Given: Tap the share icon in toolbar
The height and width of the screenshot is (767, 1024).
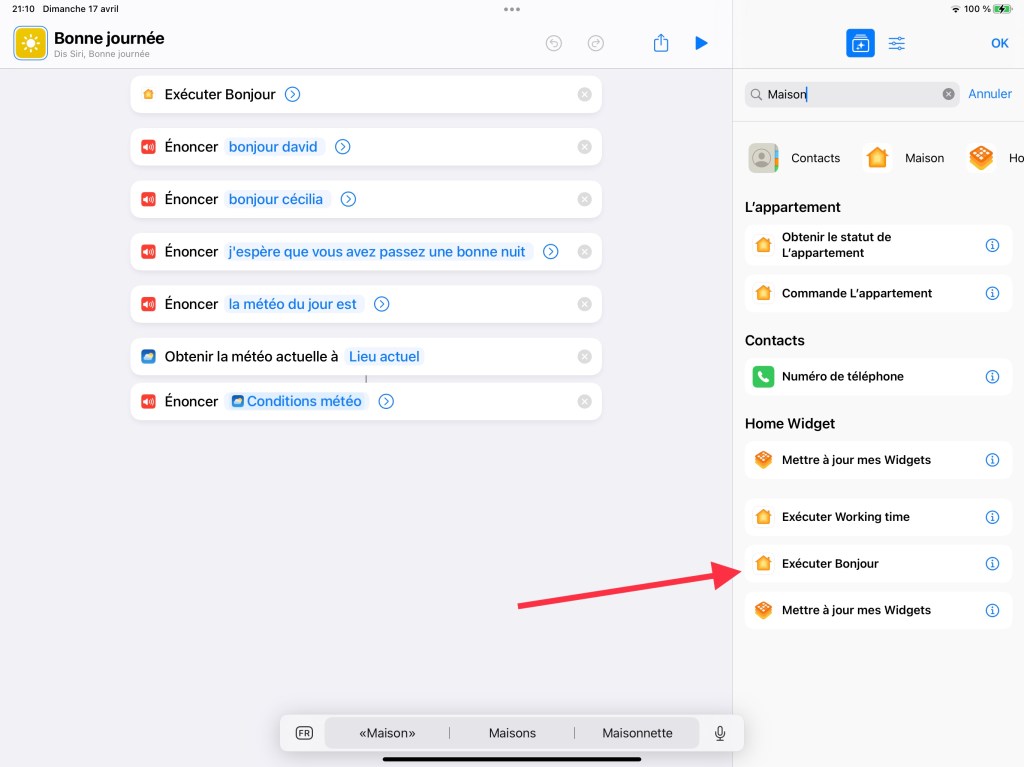Looking at the screenshot, I should pyautogui.click(x=660, y=43).
